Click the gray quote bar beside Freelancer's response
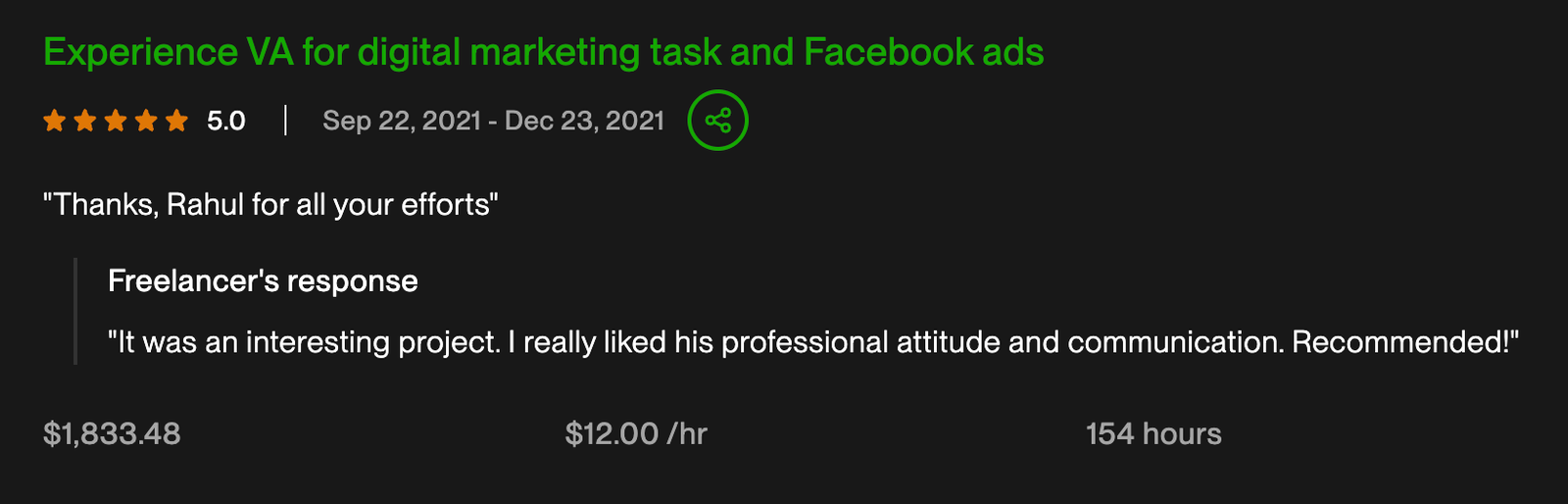The height and width of the screenshot is (504, 1568). [x=75, y=311]
